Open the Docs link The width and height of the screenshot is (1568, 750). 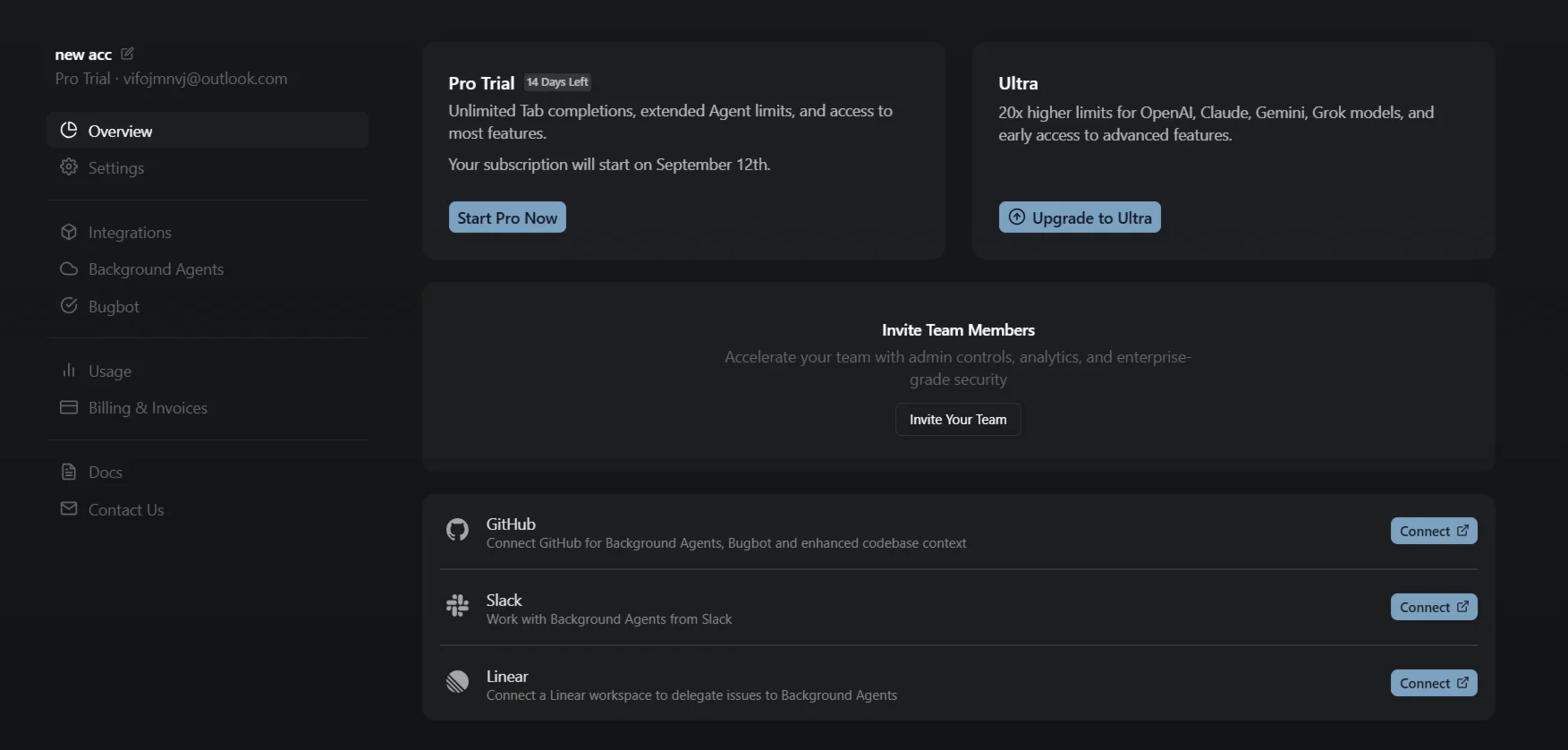tap(208, 472)
